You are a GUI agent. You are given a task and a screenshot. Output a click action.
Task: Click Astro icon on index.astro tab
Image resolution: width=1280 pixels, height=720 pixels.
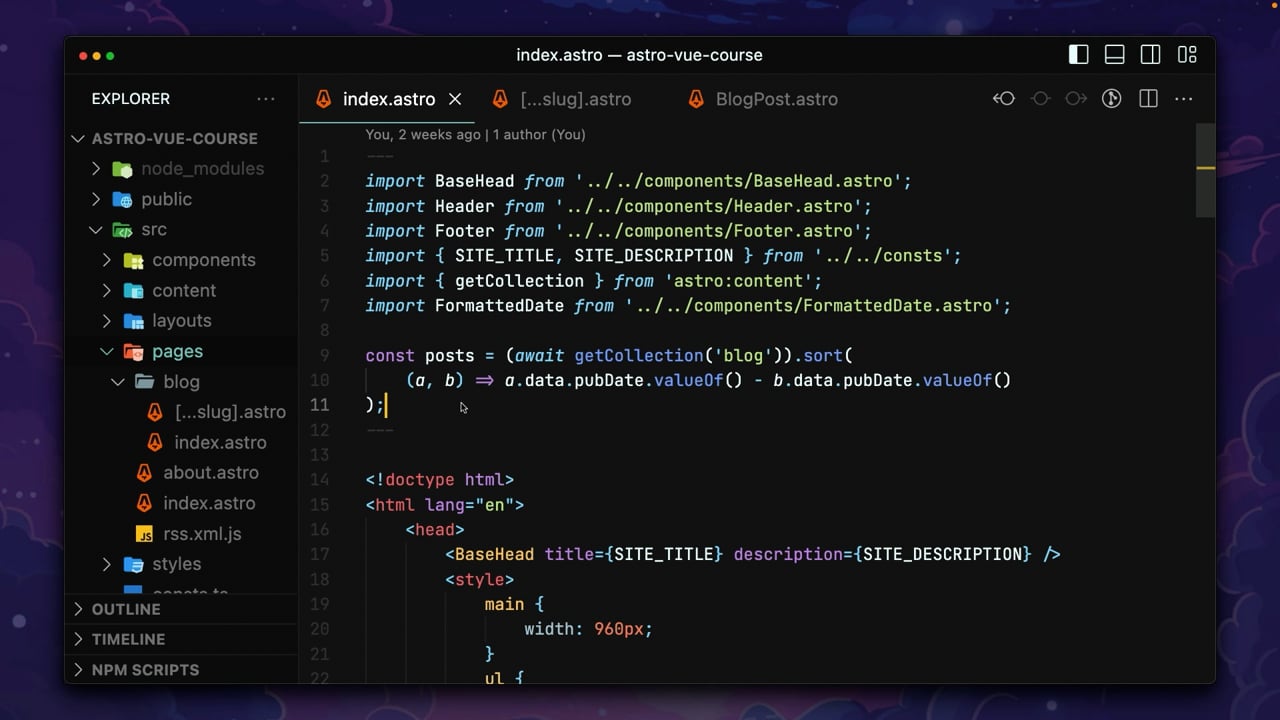point(324,99)
